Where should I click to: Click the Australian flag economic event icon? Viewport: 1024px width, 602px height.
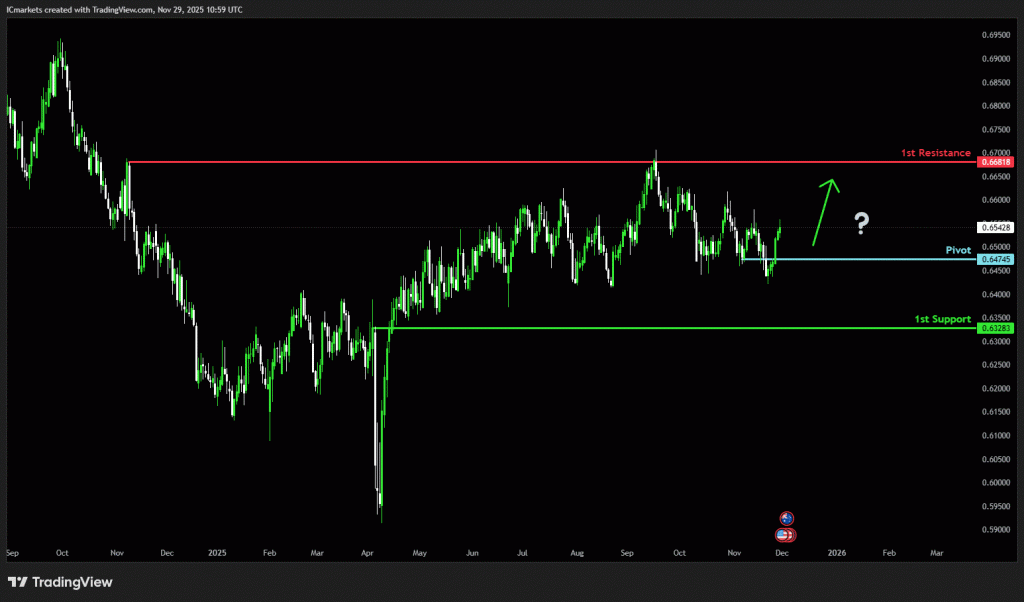[786, 518]
